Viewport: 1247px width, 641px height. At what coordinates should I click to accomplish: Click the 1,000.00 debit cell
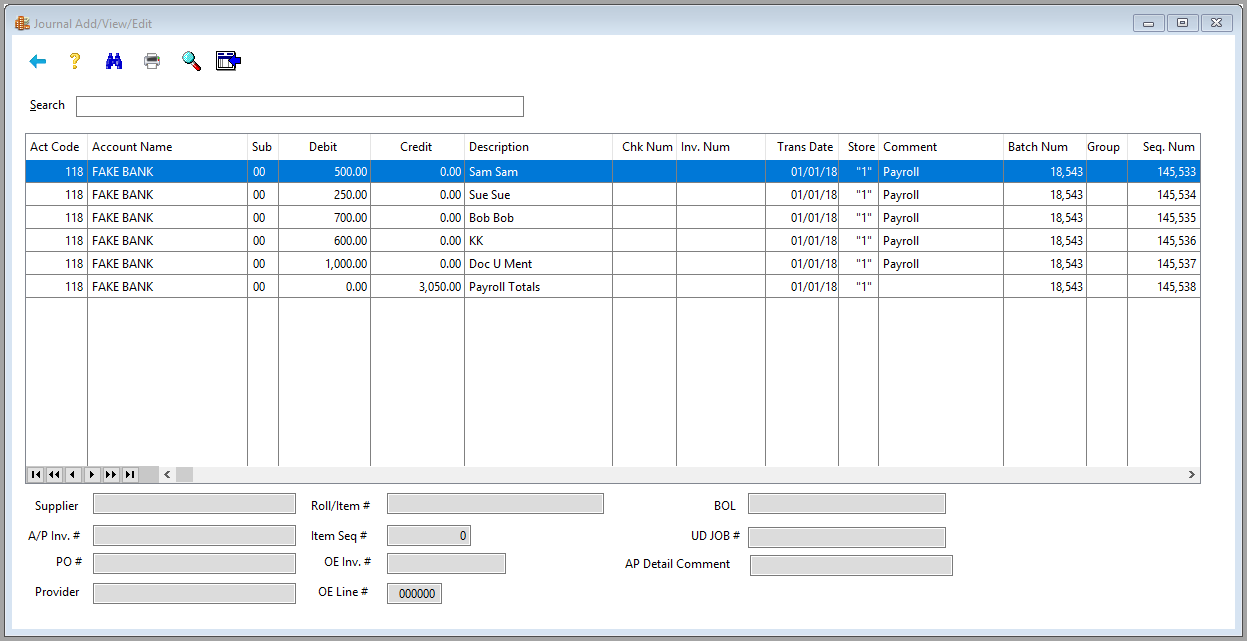325,264
